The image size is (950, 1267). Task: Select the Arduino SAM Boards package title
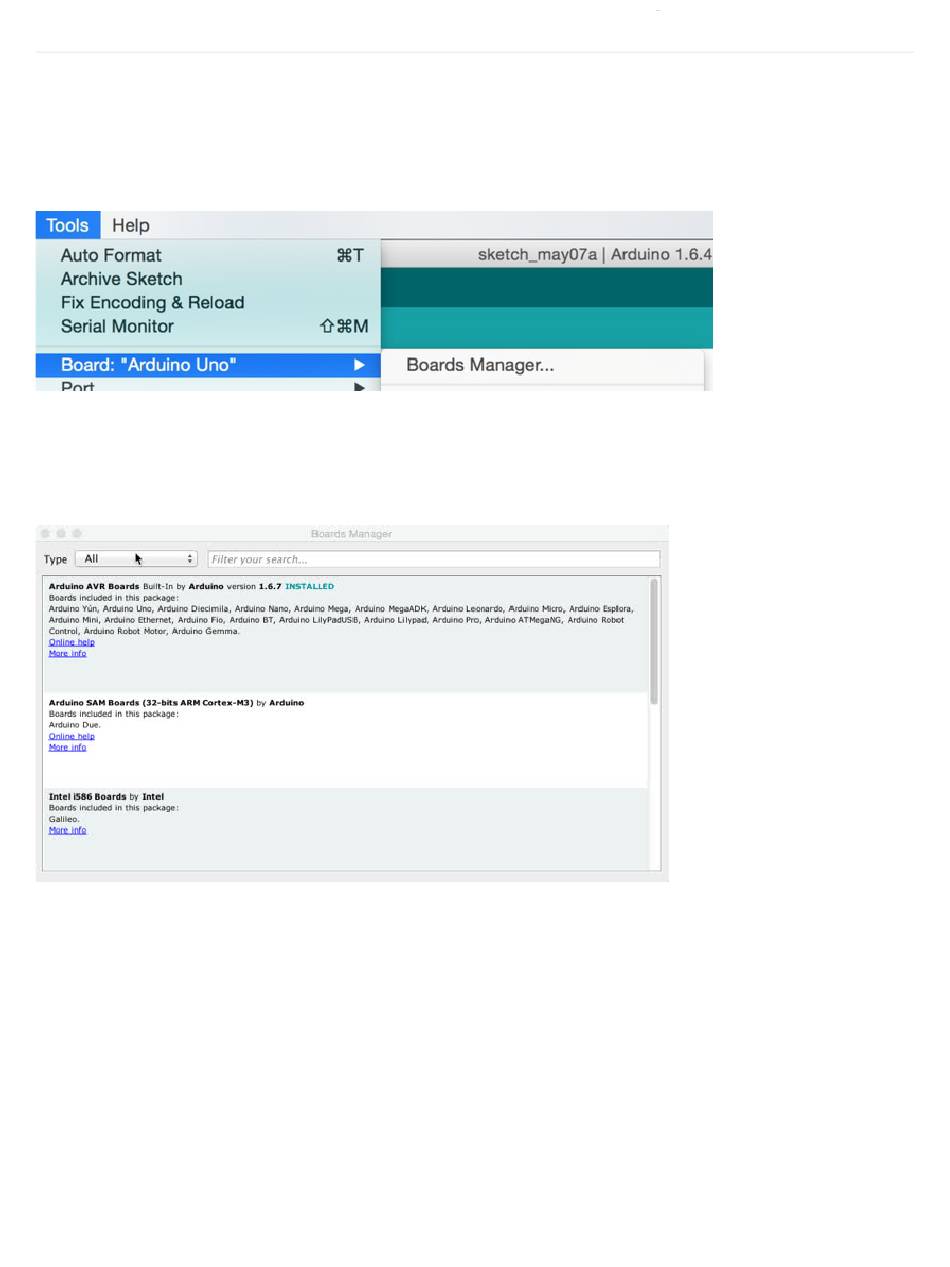click(151, 703)
